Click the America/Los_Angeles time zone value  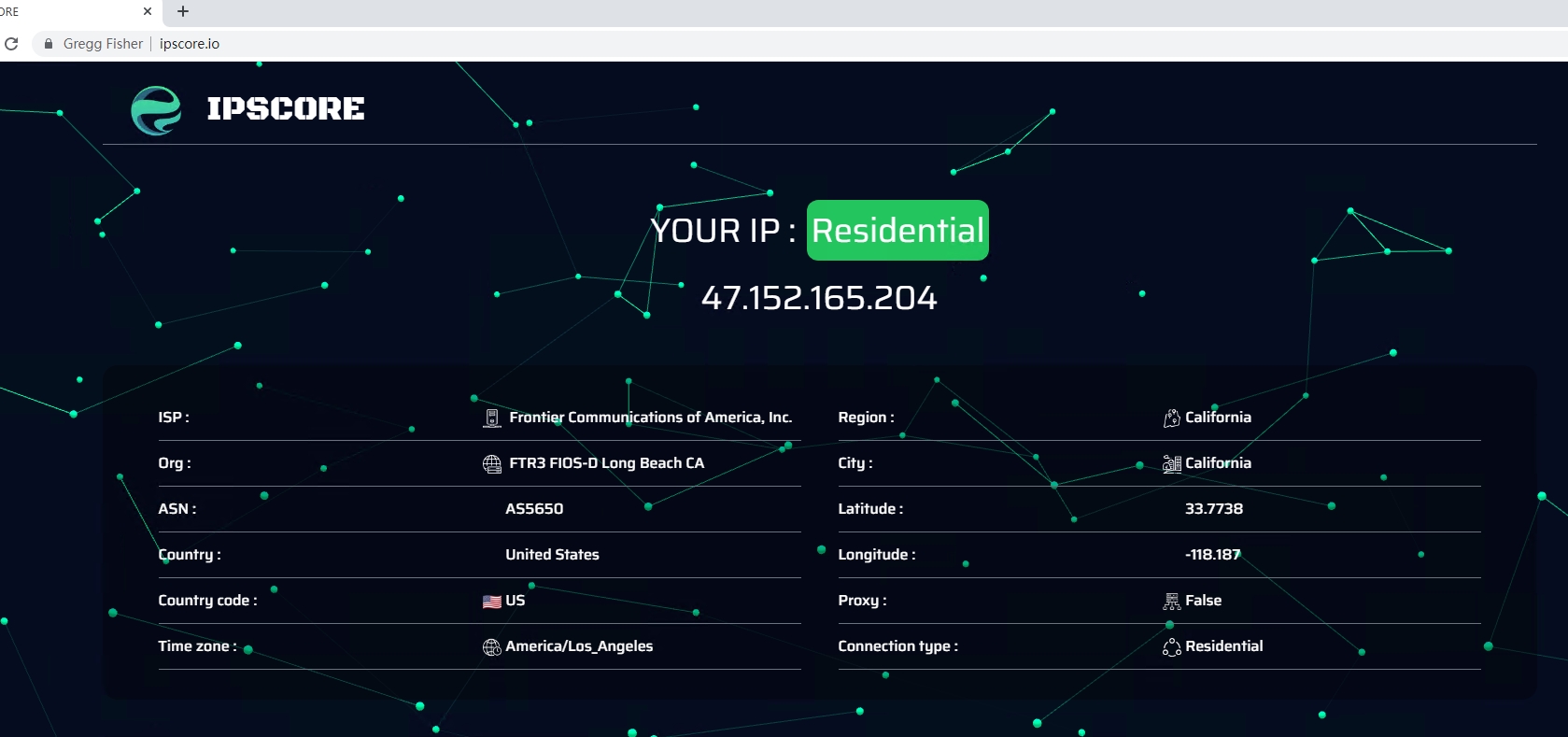[x=579, y=646]
